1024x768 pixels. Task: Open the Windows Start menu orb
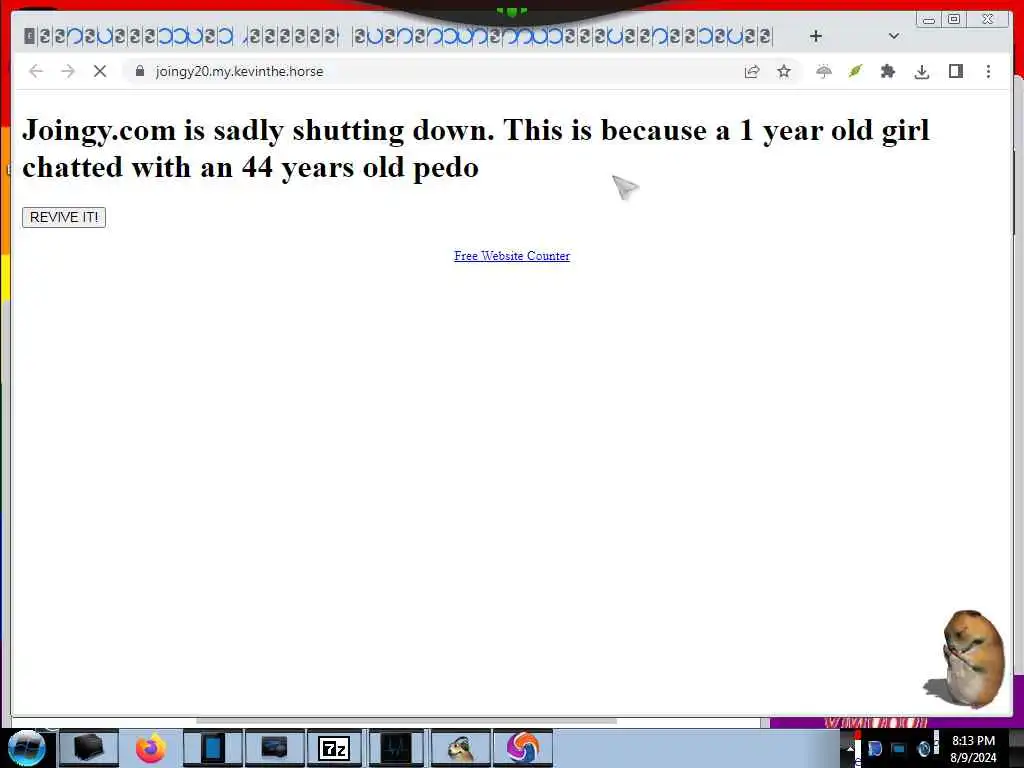(27, 748)
